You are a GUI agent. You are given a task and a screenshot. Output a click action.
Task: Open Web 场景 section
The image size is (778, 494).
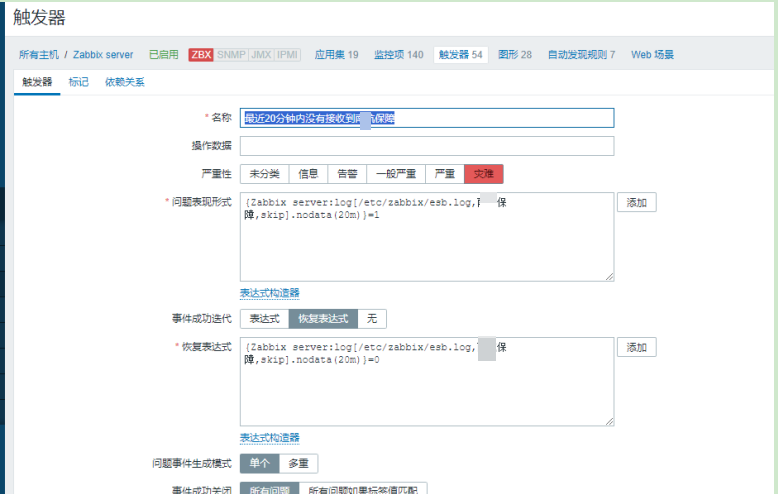click(652, 55)
